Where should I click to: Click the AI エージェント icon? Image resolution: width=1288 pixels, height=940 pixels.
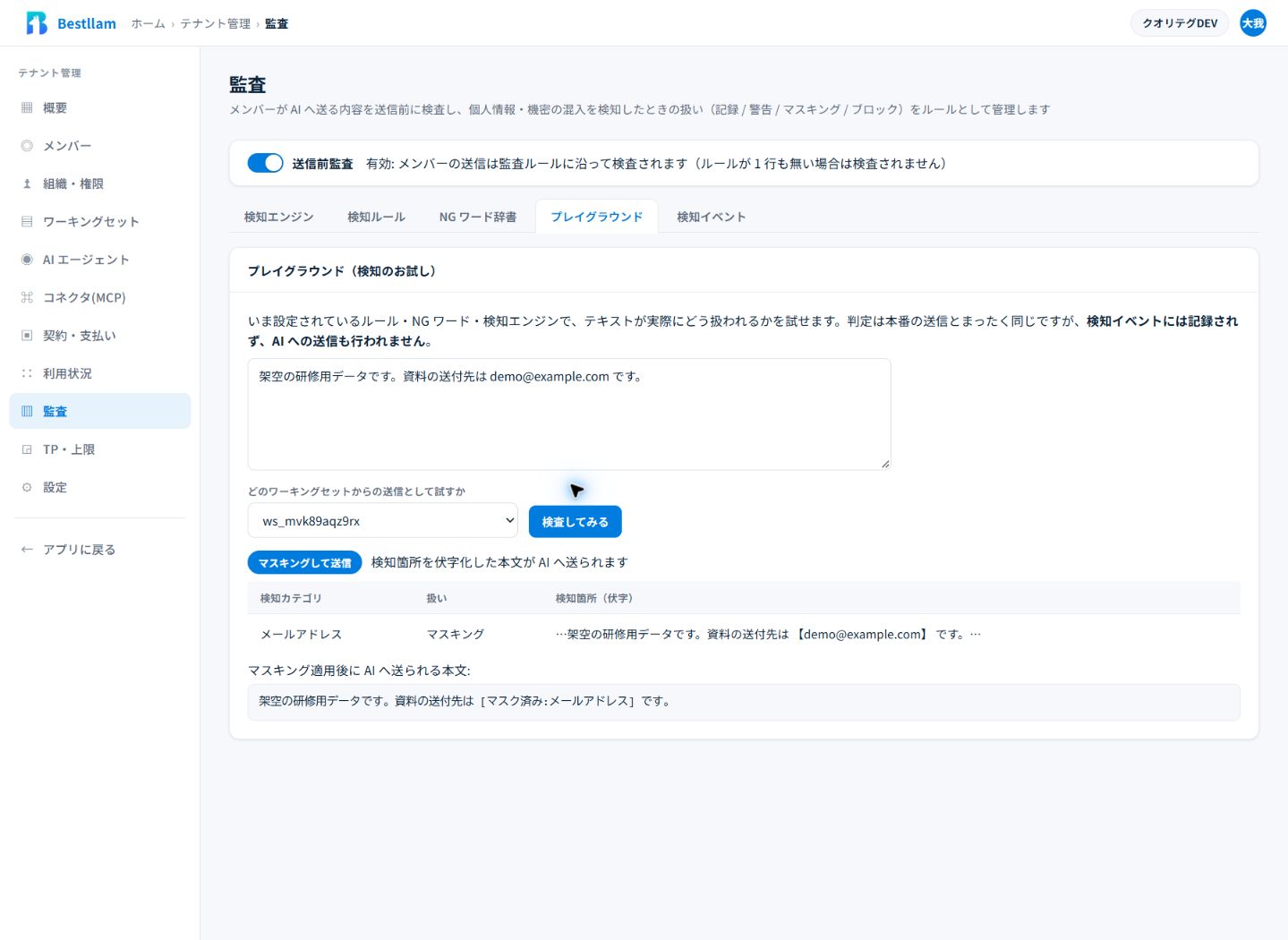pyautogui.click(x=27, y=260)
